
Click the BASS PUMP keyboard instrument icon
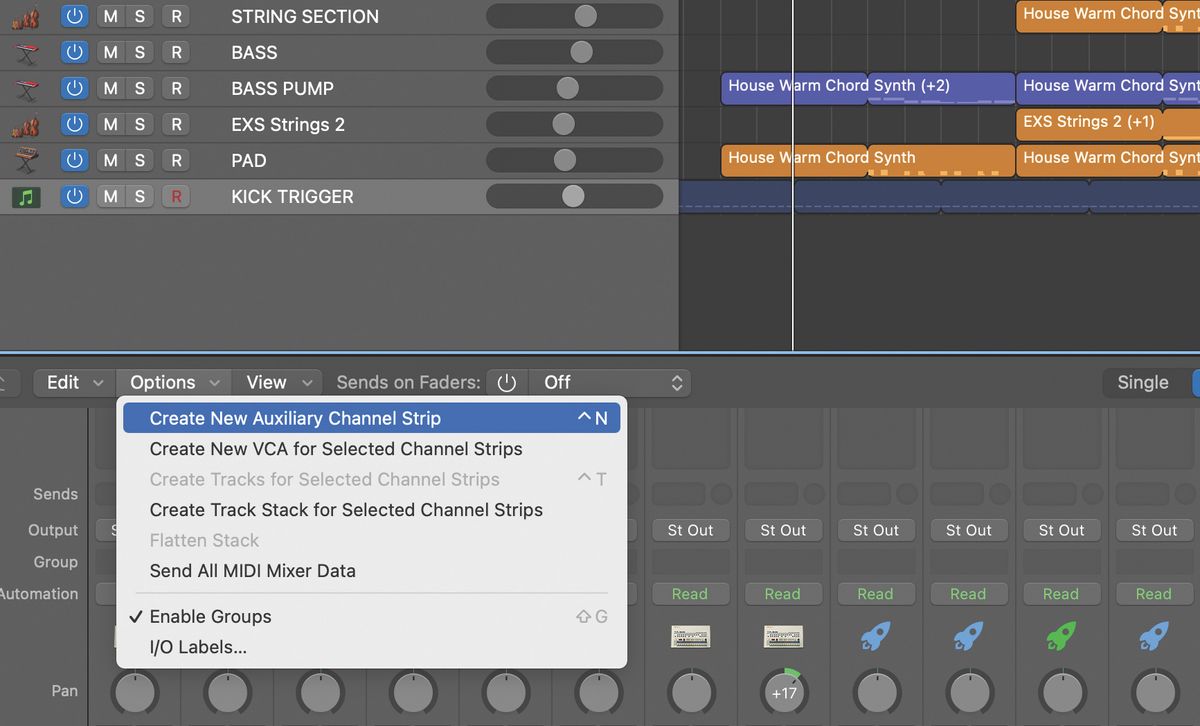point(26,89)
